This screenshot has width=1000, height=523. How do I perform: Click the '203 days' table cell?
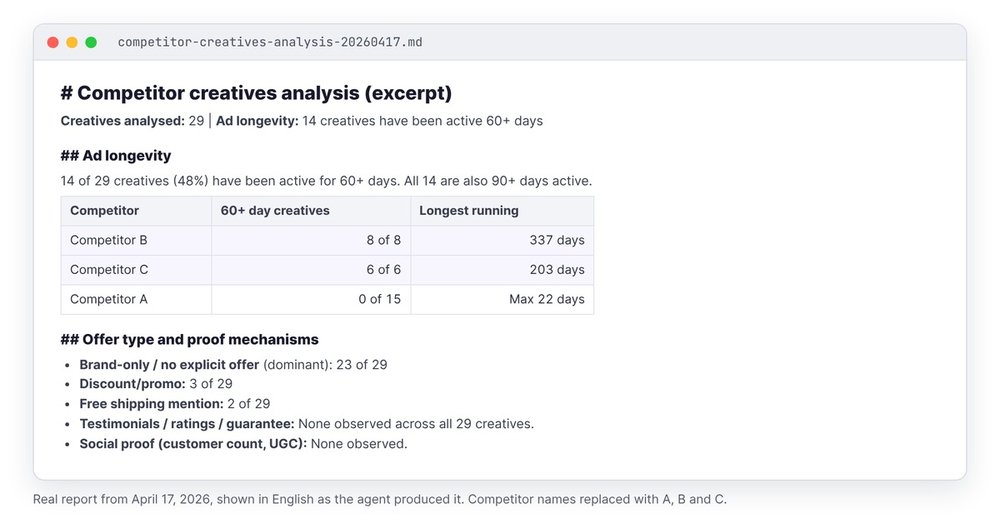[x=502, y=270]
